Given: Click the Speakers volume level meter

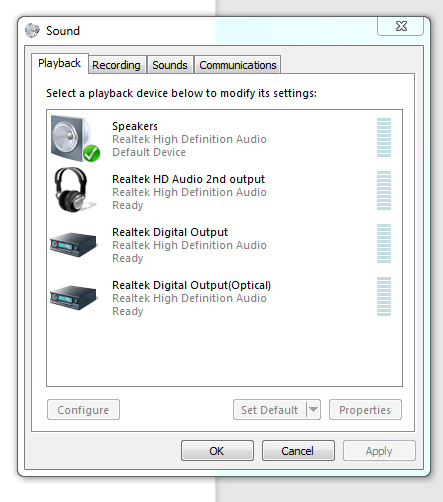Looking at the screenshot, I should tap(384, 137).
